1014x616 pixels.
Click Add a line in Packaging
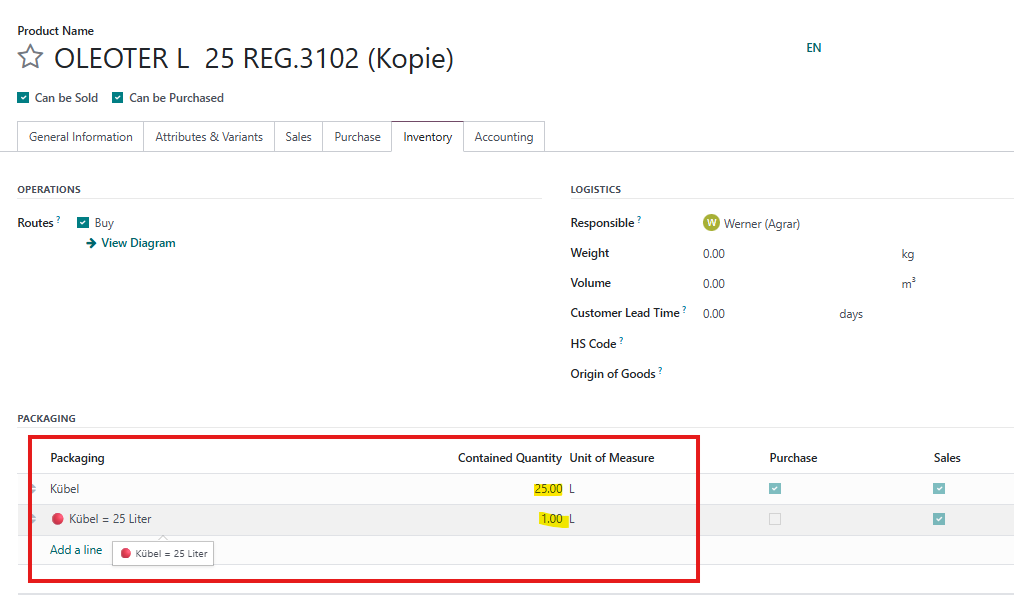[76, 550]
